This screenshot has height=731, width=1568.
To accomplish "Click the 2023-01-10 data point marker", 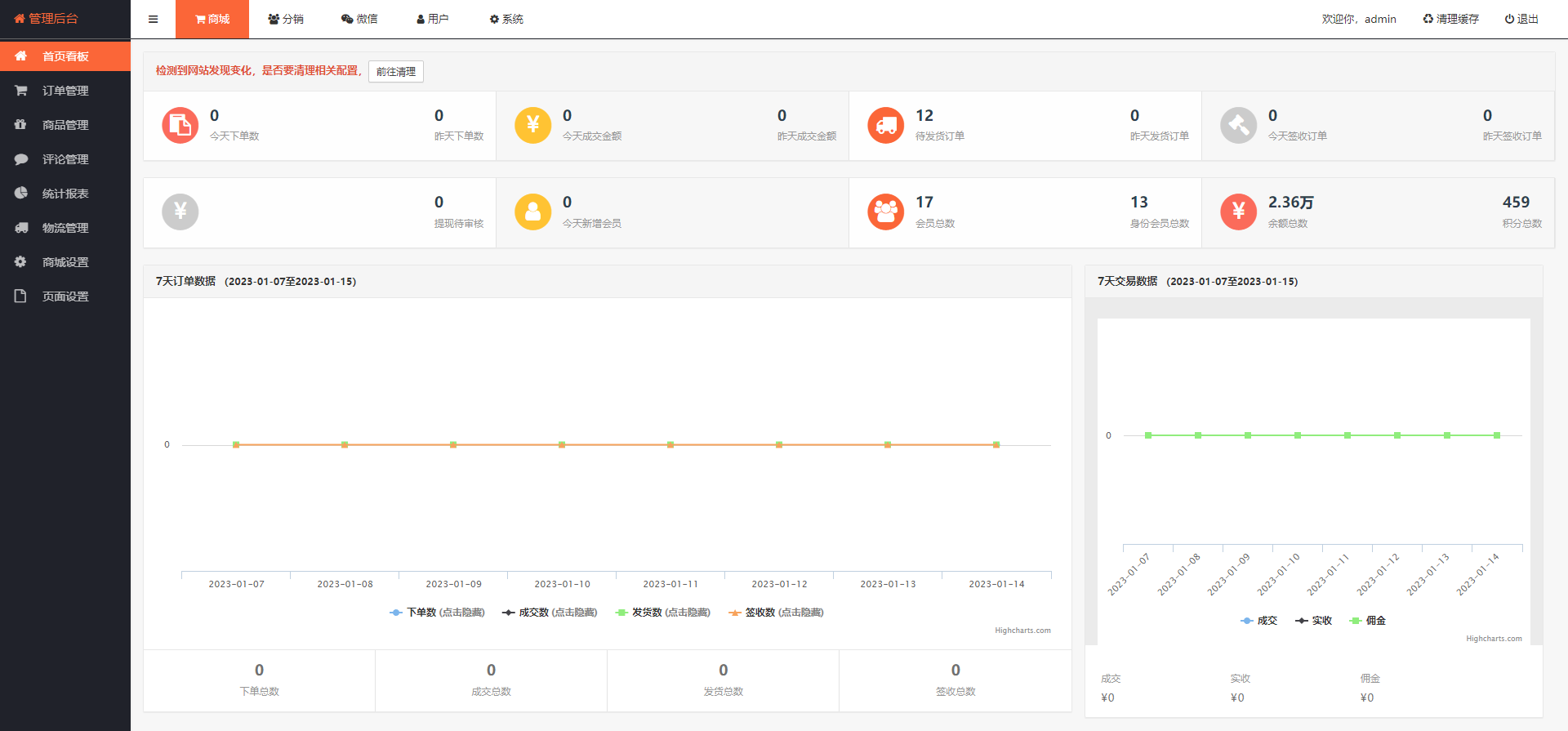I will pos(562,444).
